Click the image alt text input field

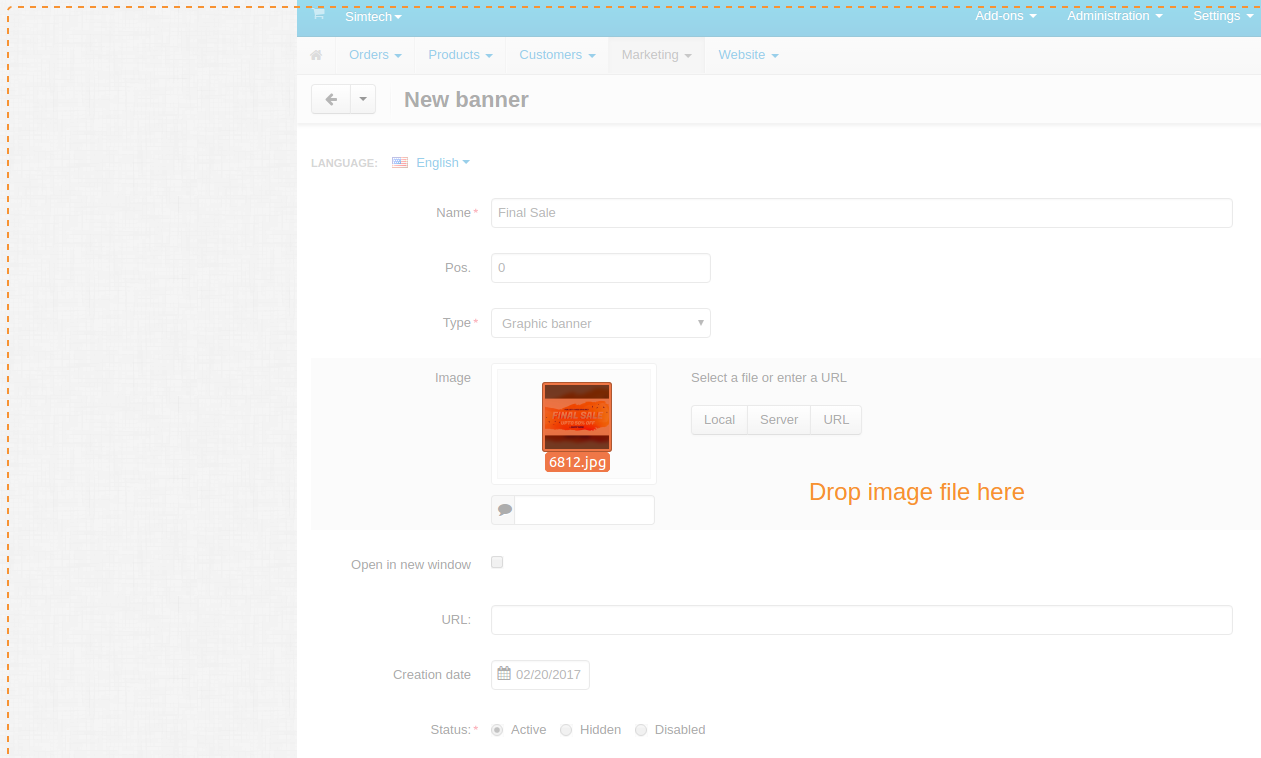coord(584,510)
